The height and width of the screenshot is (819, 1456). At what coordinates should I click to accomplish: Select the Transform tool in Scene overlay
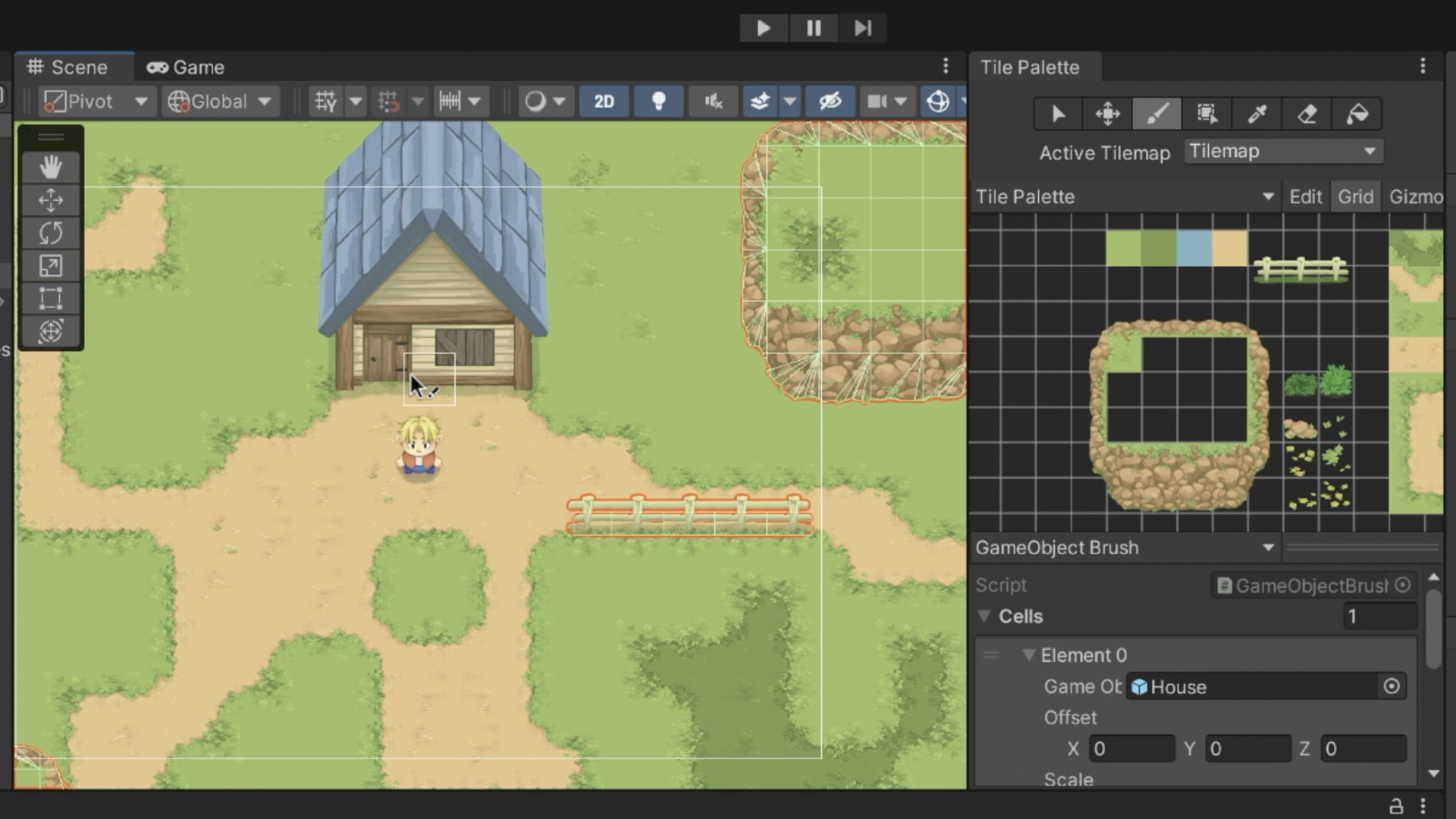coord(51,331)
